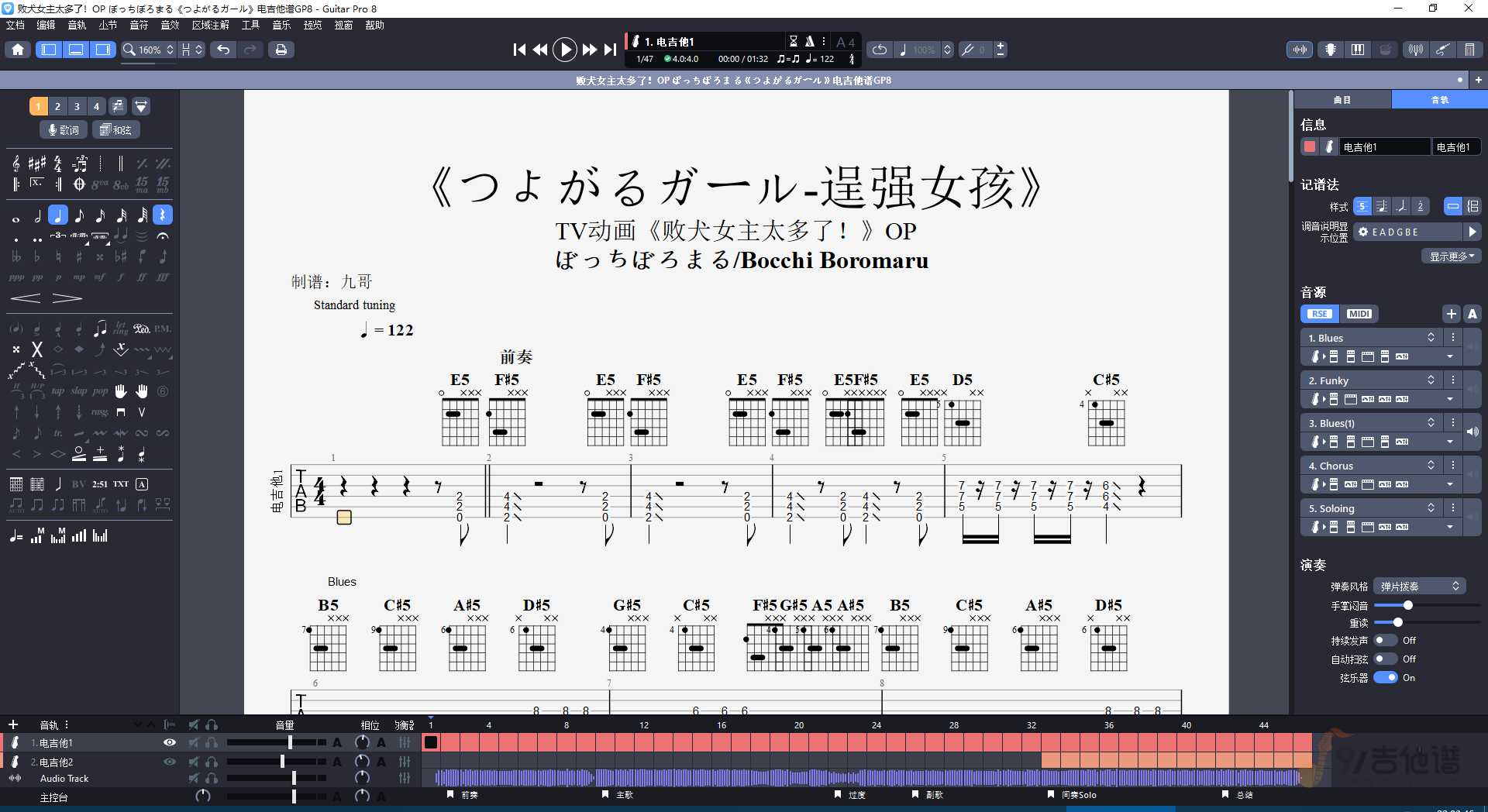Screen dimensions: 1488x812
Task: Open the tuning fork transpose control
Action: pos(973,50)
